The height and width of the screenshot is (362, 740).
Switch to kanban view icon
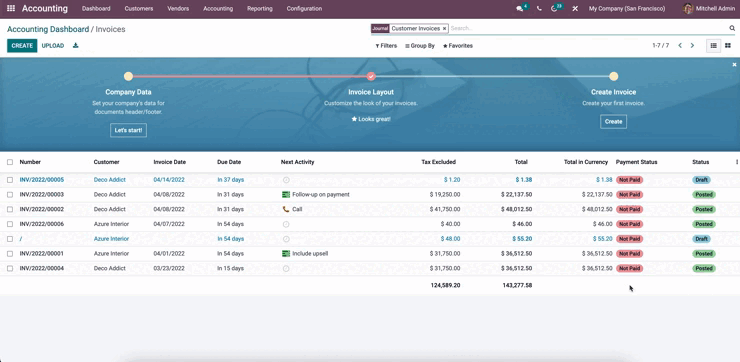(x=728, y=46)
